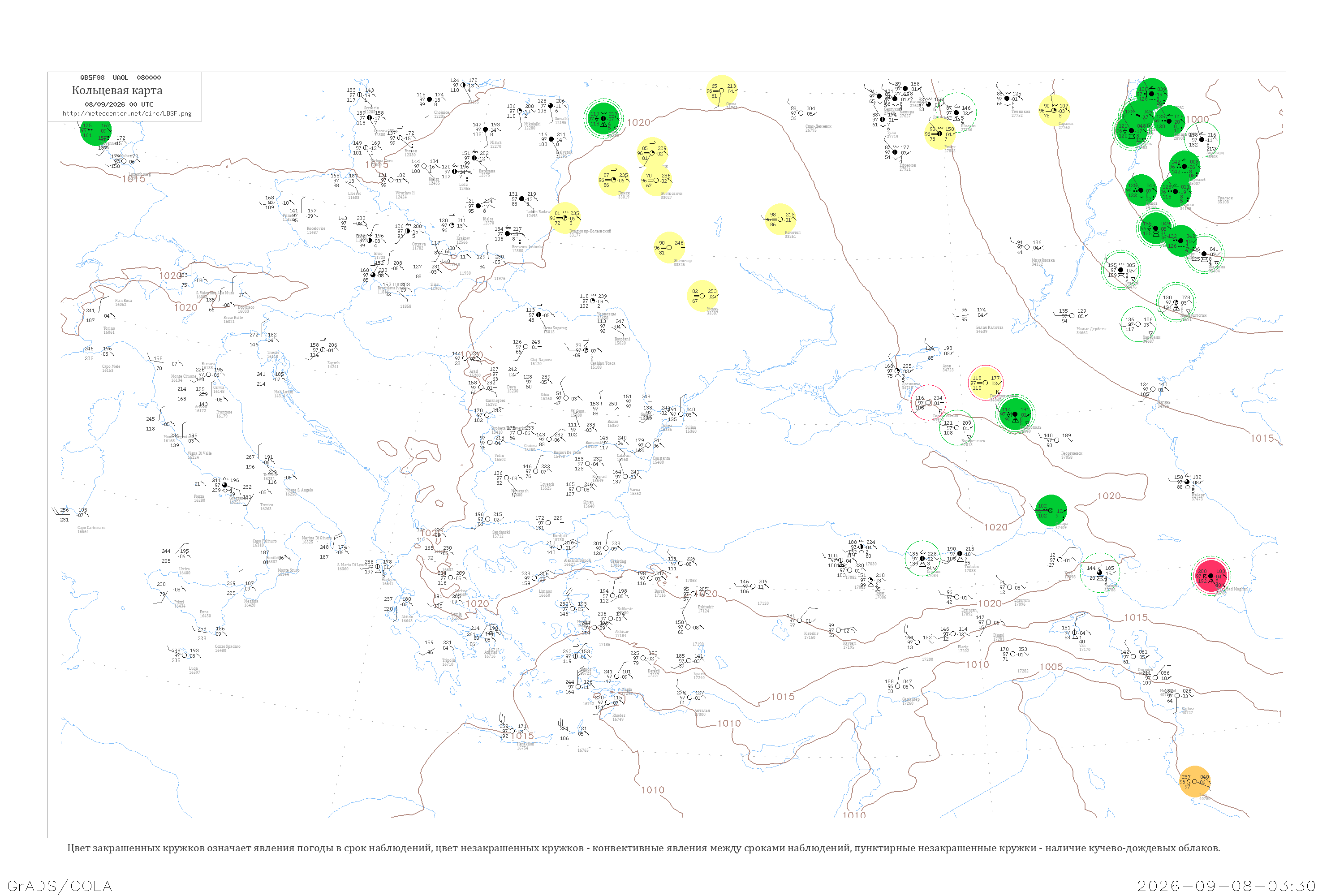This screenshot has height=896, width=1344.
Task: Click the Кольцевая карта map title
Action: (117, 90)
